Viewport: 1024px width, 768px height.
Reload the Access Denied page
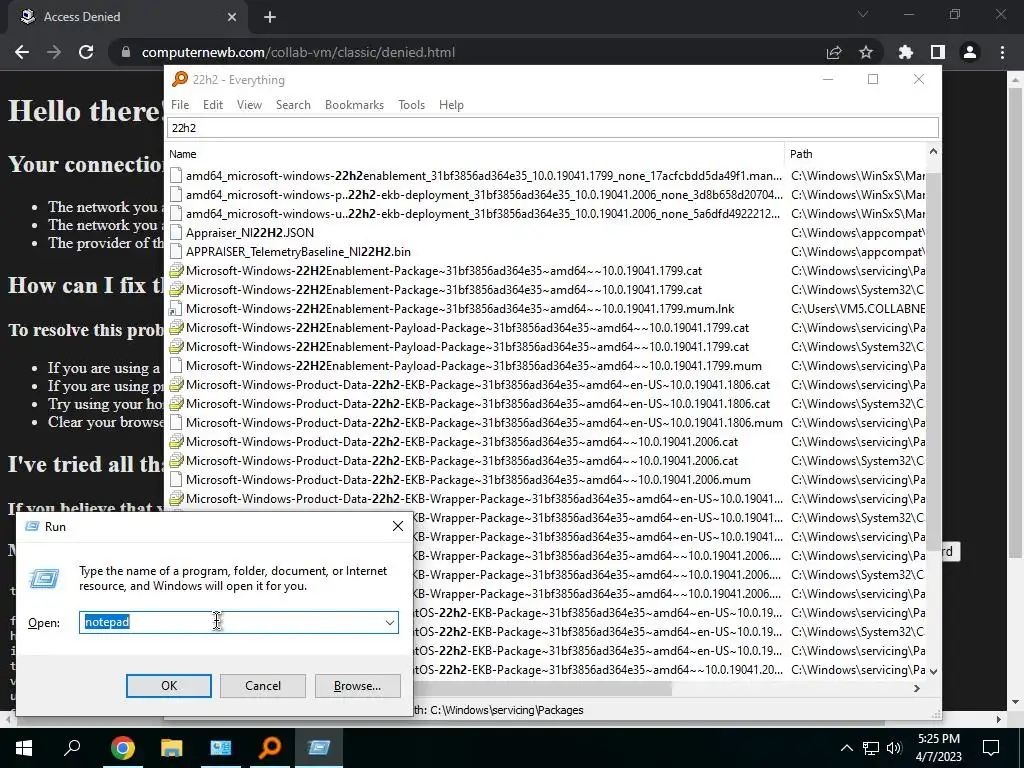click(86, 52)
